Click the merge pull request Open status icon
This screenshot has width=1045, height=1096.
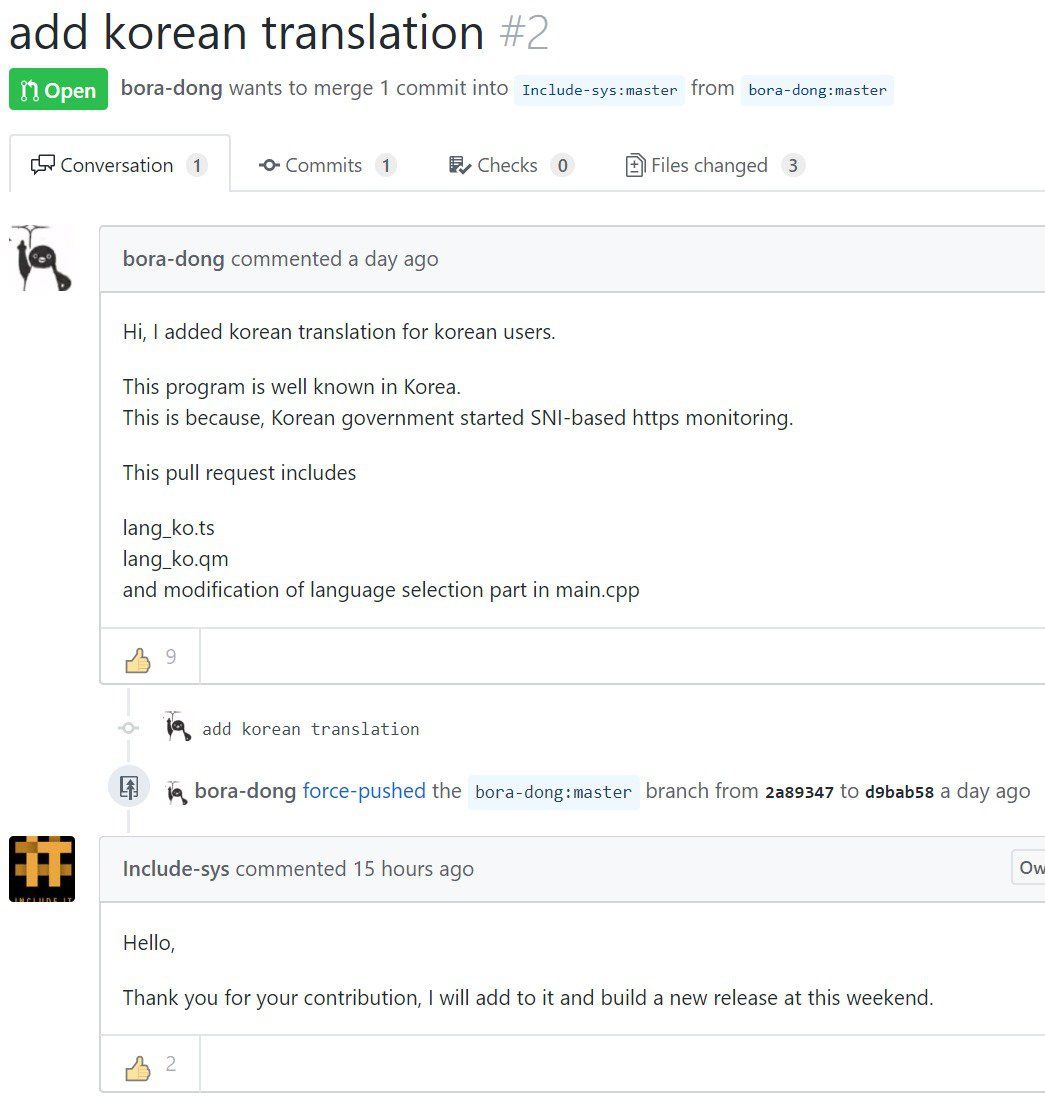29,89
